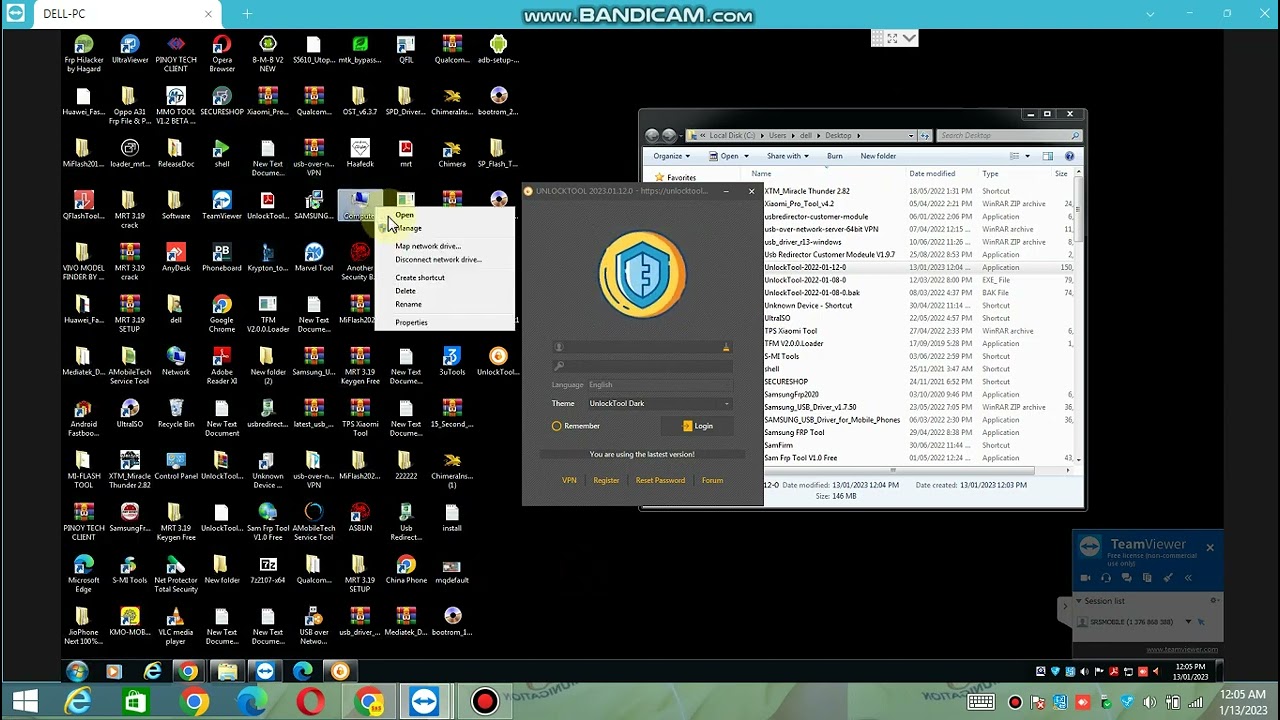Click the Login button in UnlockTool
1280x720 pixels.
pos(698,426)
